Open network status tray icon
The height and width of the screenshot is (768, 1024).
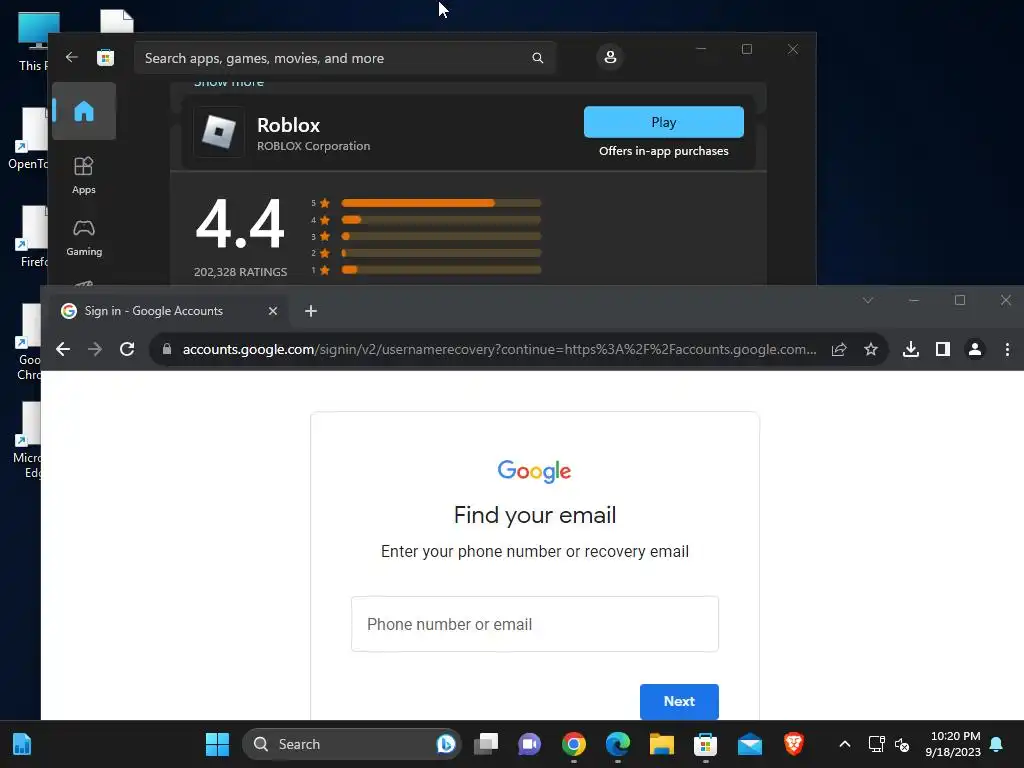[x=876, y=744]
